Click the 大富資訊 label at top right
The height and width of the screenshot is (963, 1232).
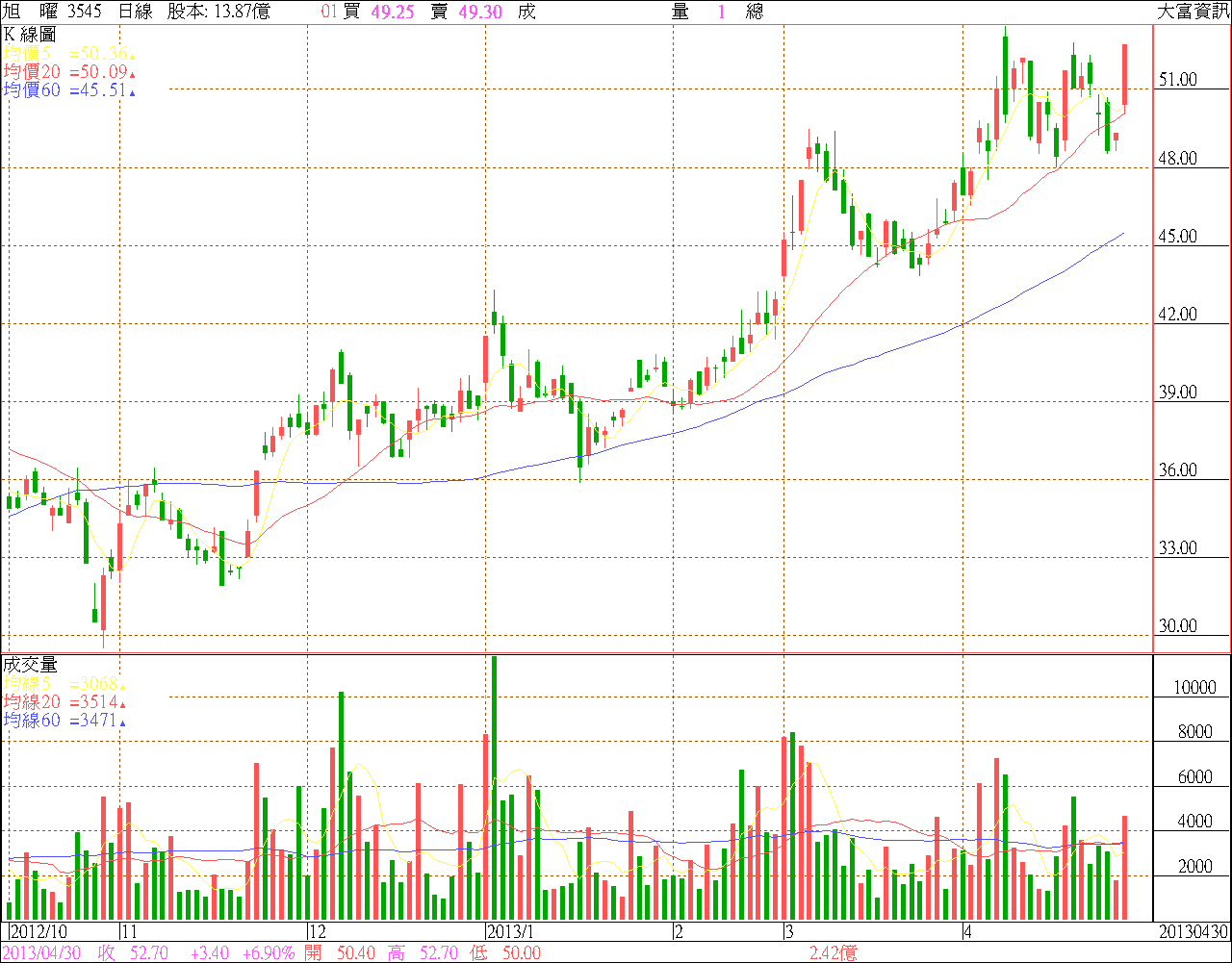pos(1192,12)
